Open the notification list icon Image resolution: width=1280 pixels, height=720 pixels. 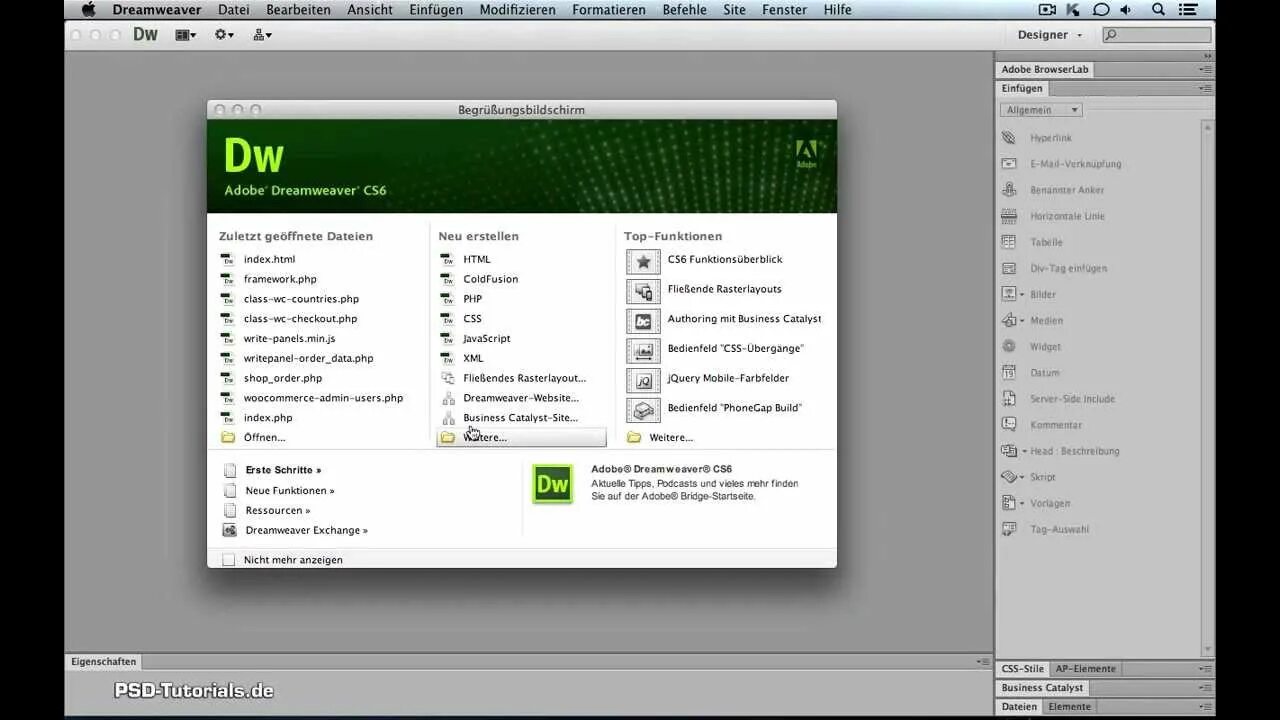[x=1189, y=9]
